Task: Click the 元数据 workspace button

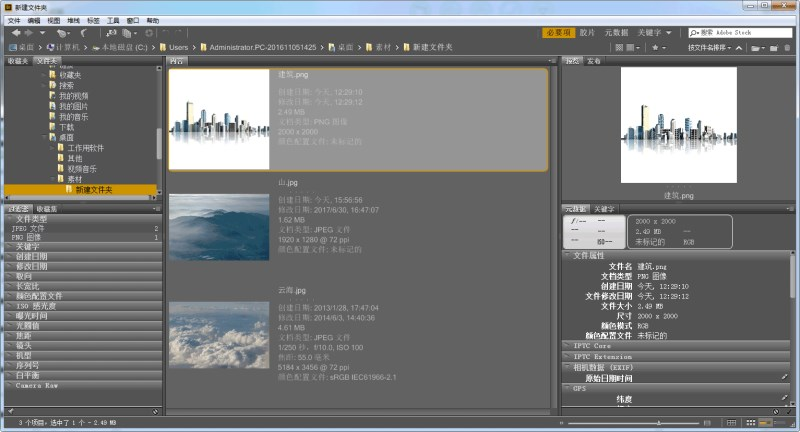Action: pos(617,33)
